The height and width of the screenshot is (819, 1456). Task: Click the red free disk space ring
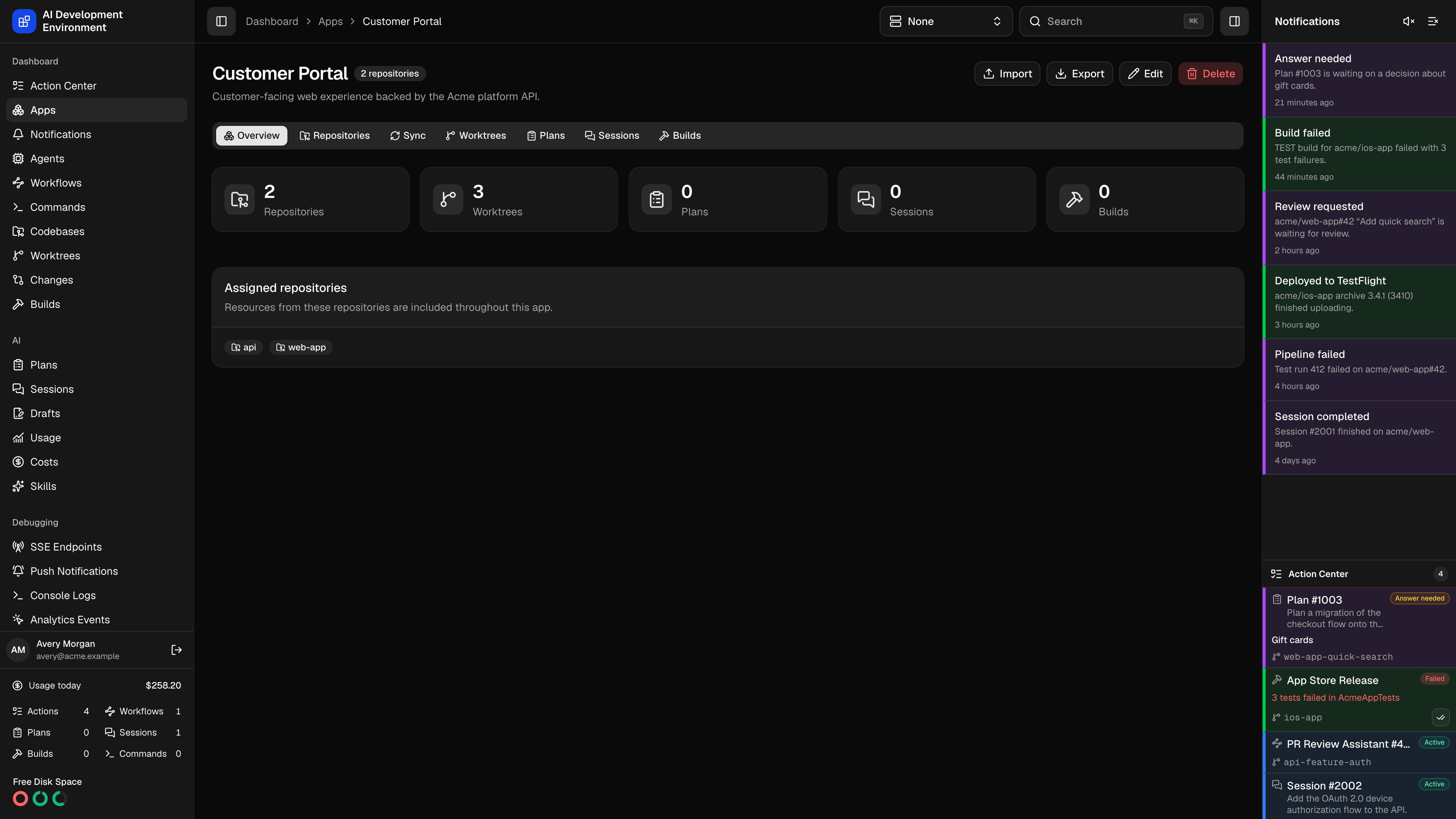coord(20,799)
